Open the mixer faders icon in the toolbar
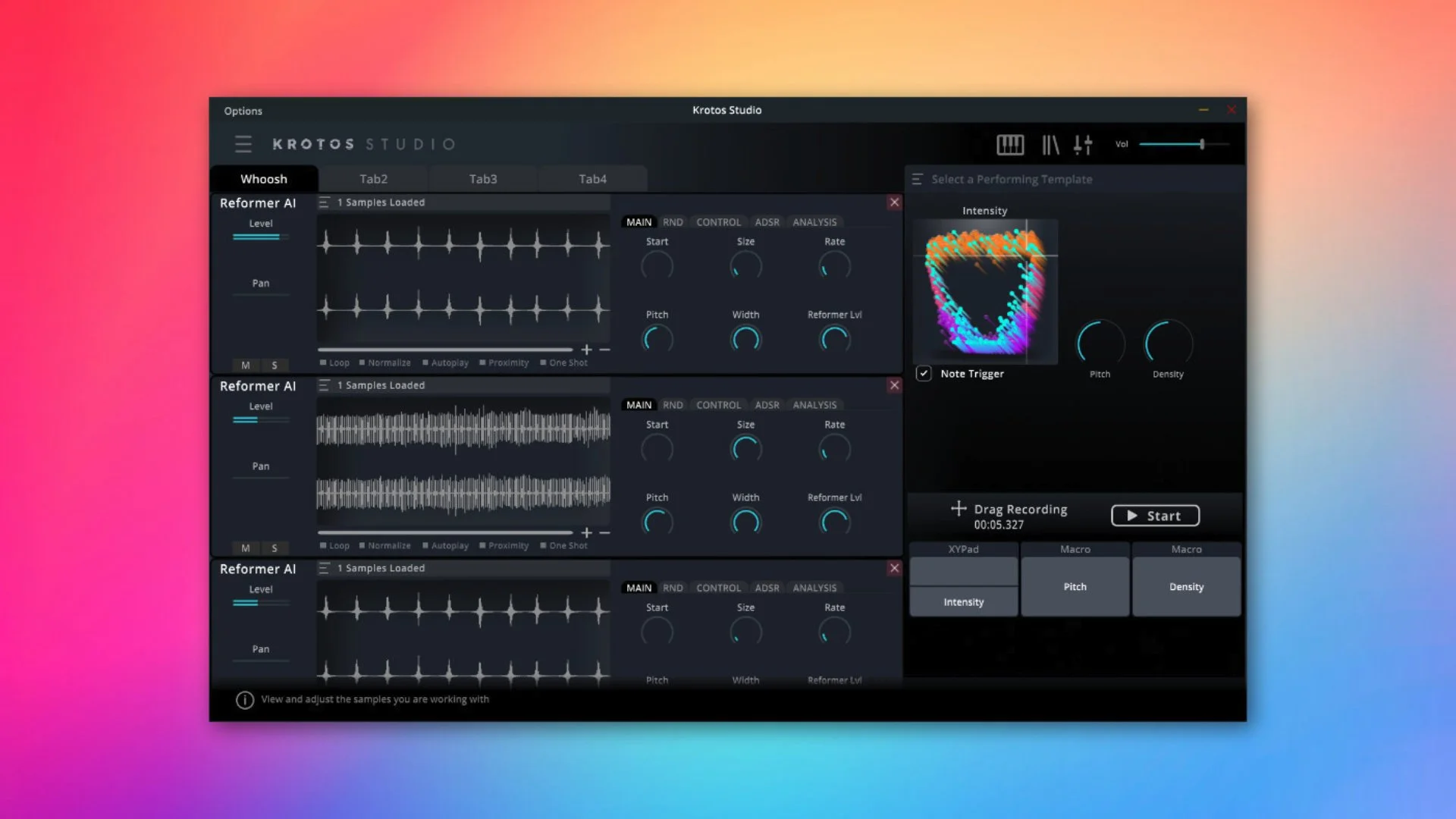1456x819 pixels. [x=1083, y=144]
